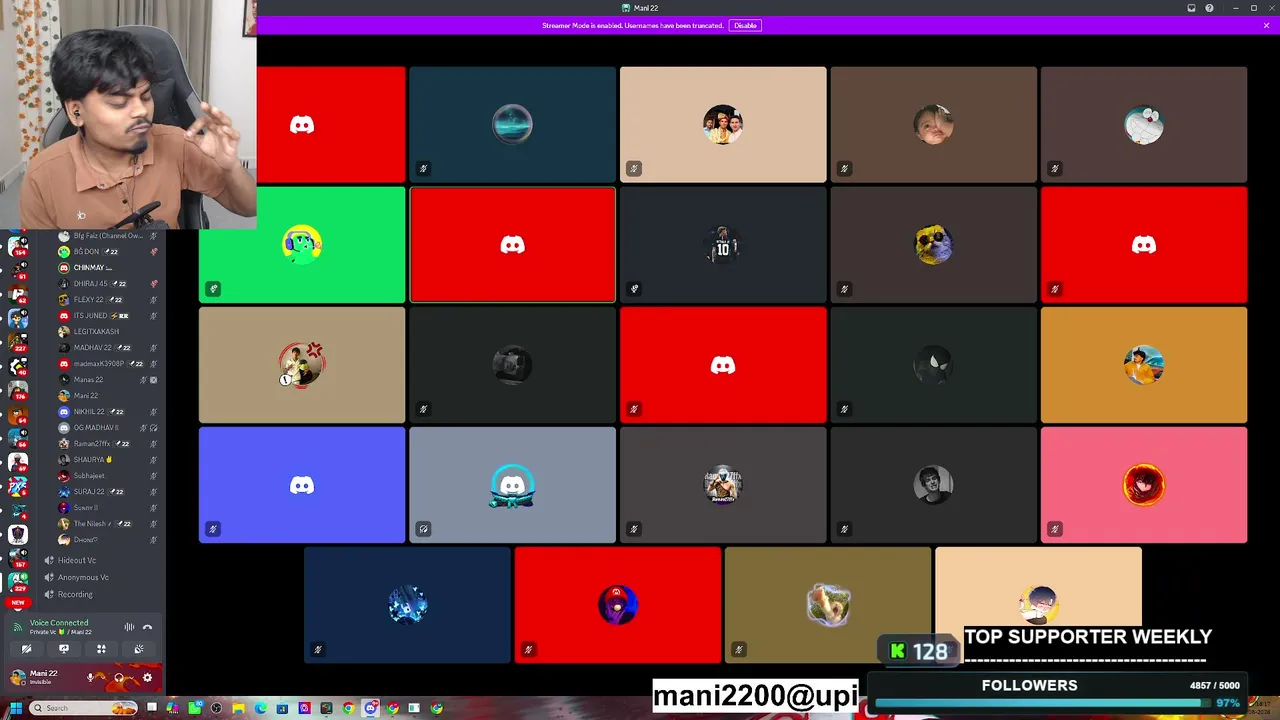The height and width of the screenshot is (720, 1280).
Task: Open Discord icon in the taskbar
Action: tap(371, 708)
